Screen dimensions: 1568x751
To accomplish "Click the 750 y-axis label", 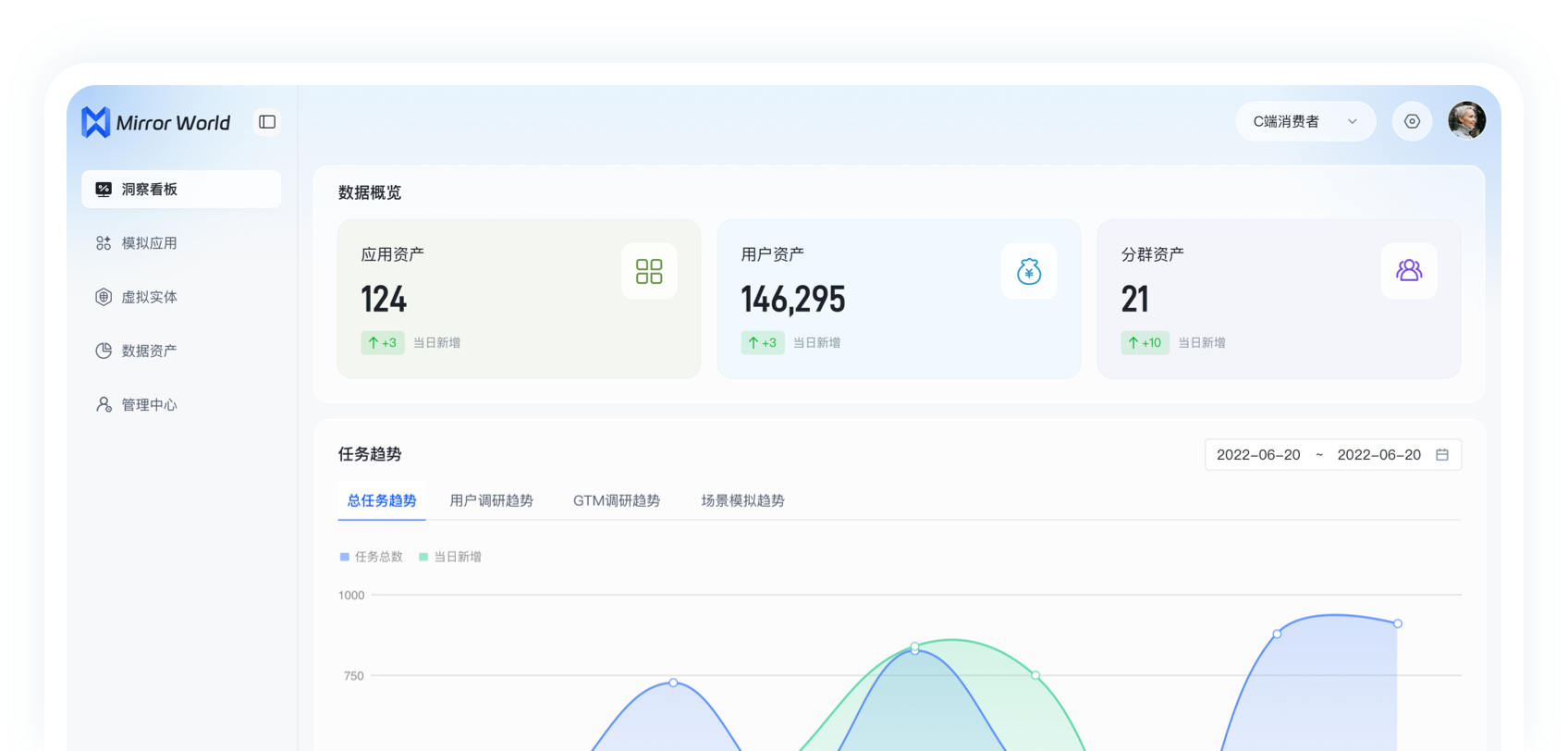I will pos(354,675).
